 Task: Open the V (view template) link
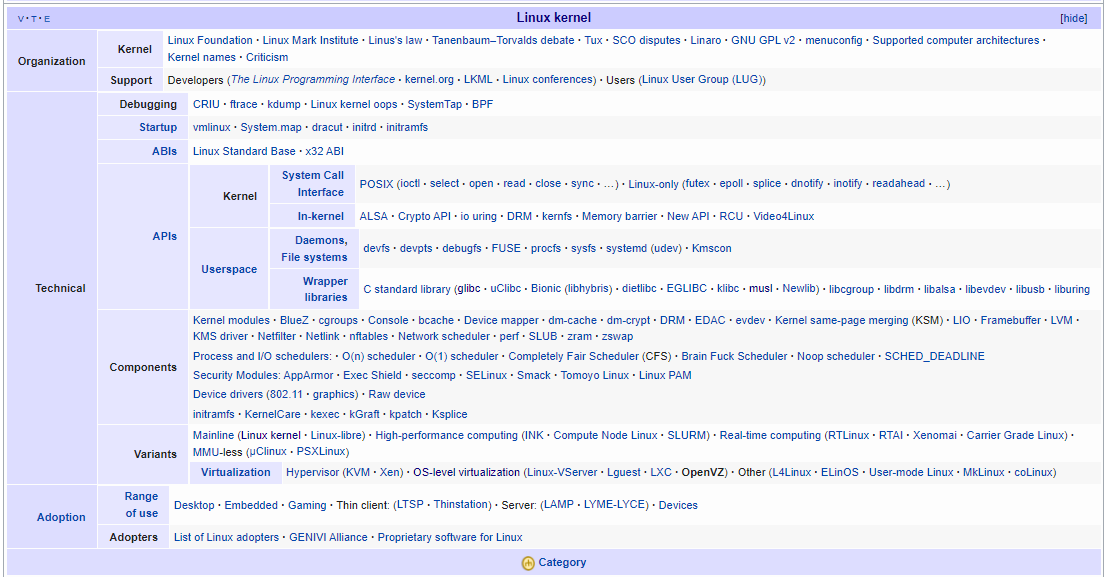pyautogui.click(x=20, y=19)
